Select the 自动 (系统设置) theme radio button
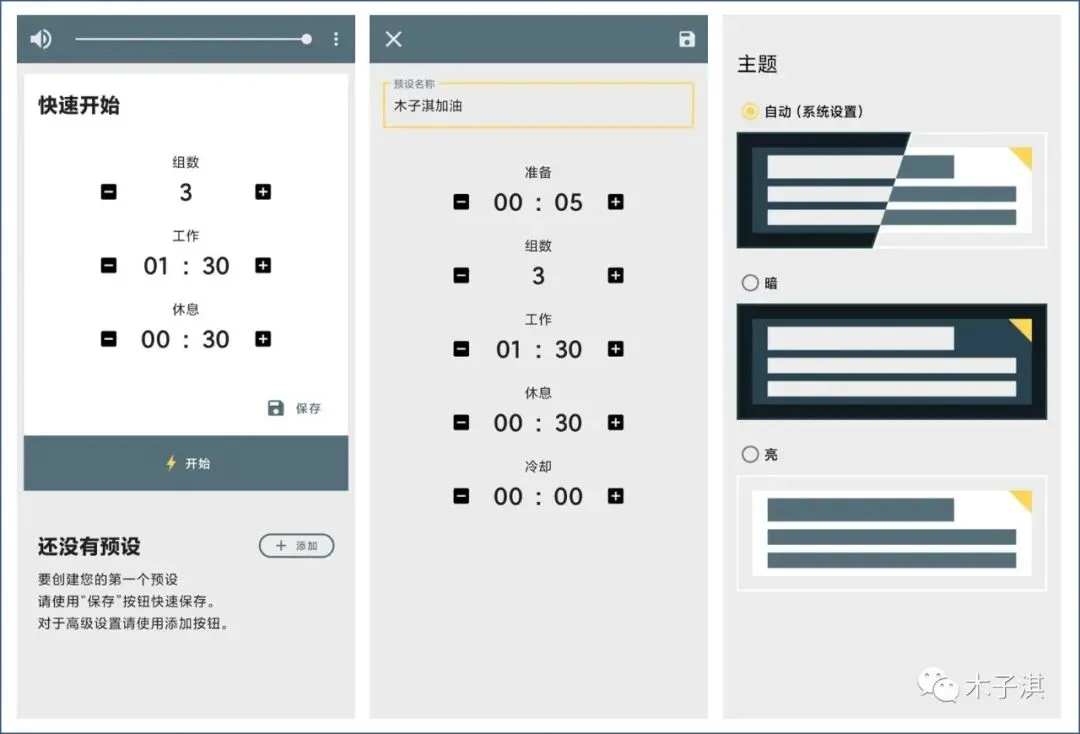 (750, 112)
